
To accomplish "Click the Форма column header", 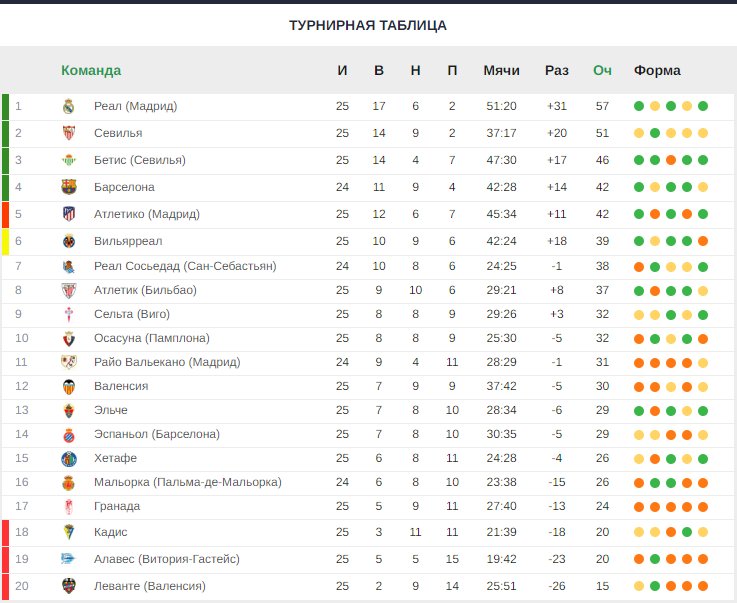I will pos(657,70).
